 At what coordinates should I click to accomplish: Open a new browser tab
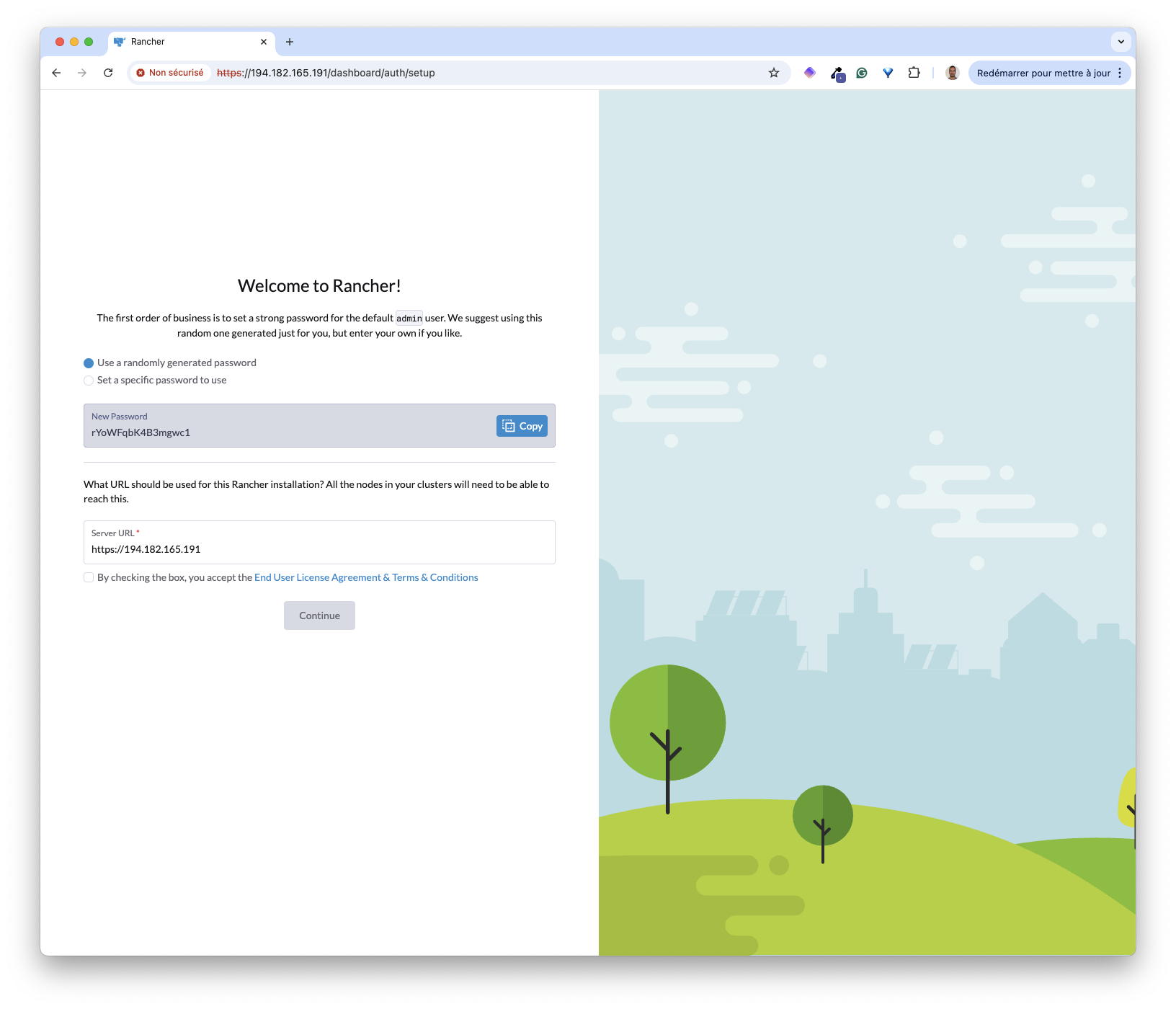(290, 42)
